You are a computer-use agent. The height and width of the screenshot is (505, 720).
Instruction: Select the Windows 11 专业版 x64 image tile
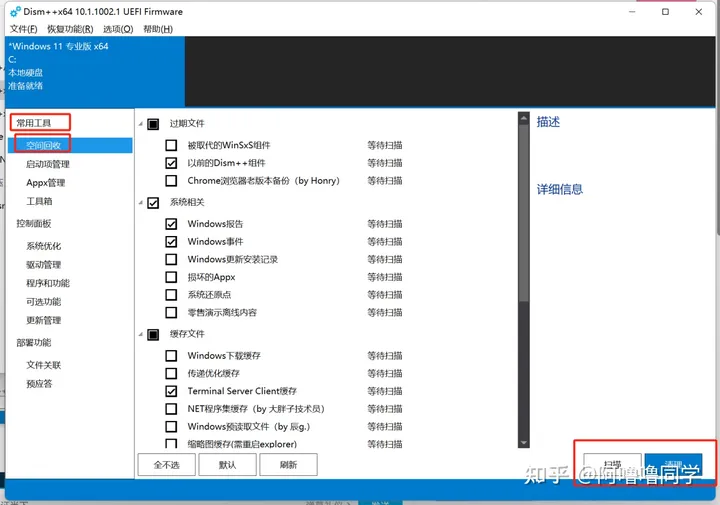[95, 72]
